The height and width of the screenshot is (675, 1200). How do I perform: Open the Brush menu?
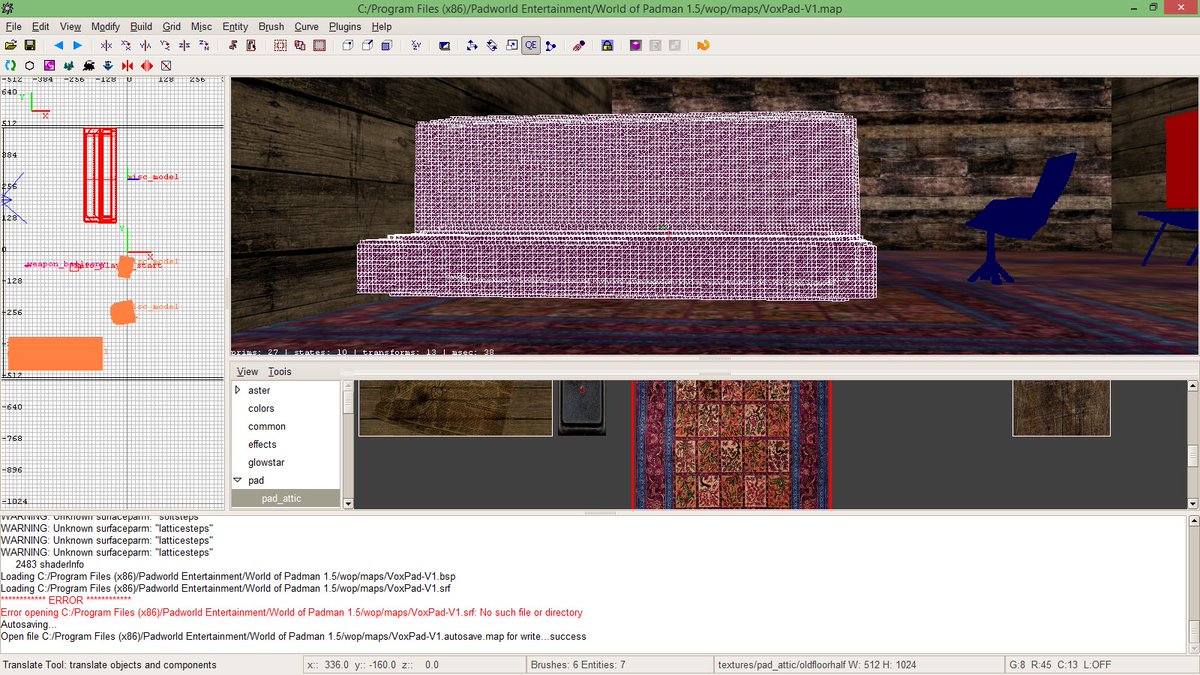271,26
